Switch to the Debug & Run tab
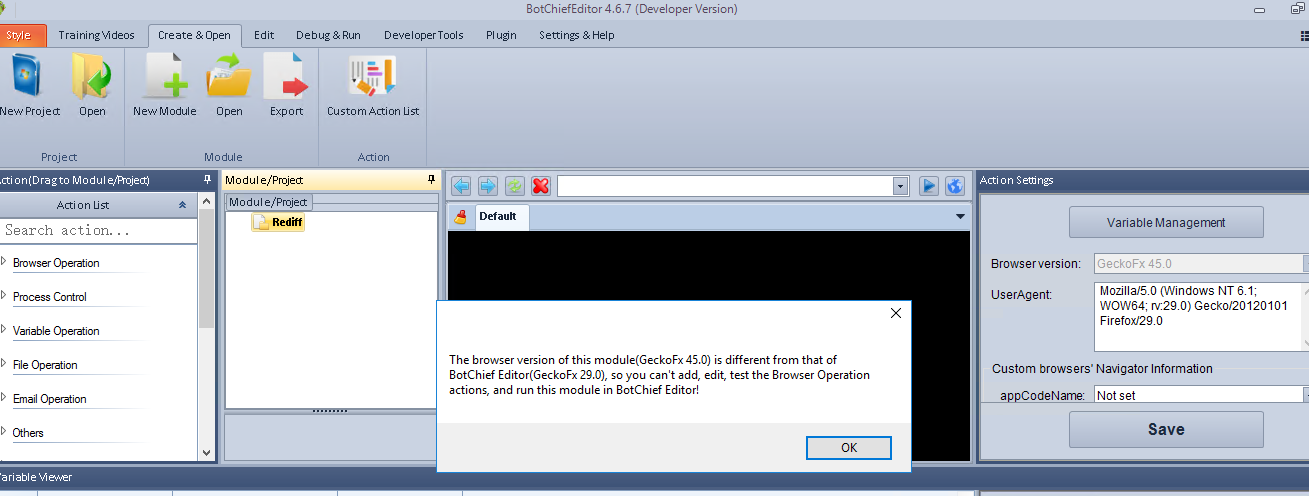This screenshot has height=496, width=1309. pyautogui.click(x=328, y=35)
